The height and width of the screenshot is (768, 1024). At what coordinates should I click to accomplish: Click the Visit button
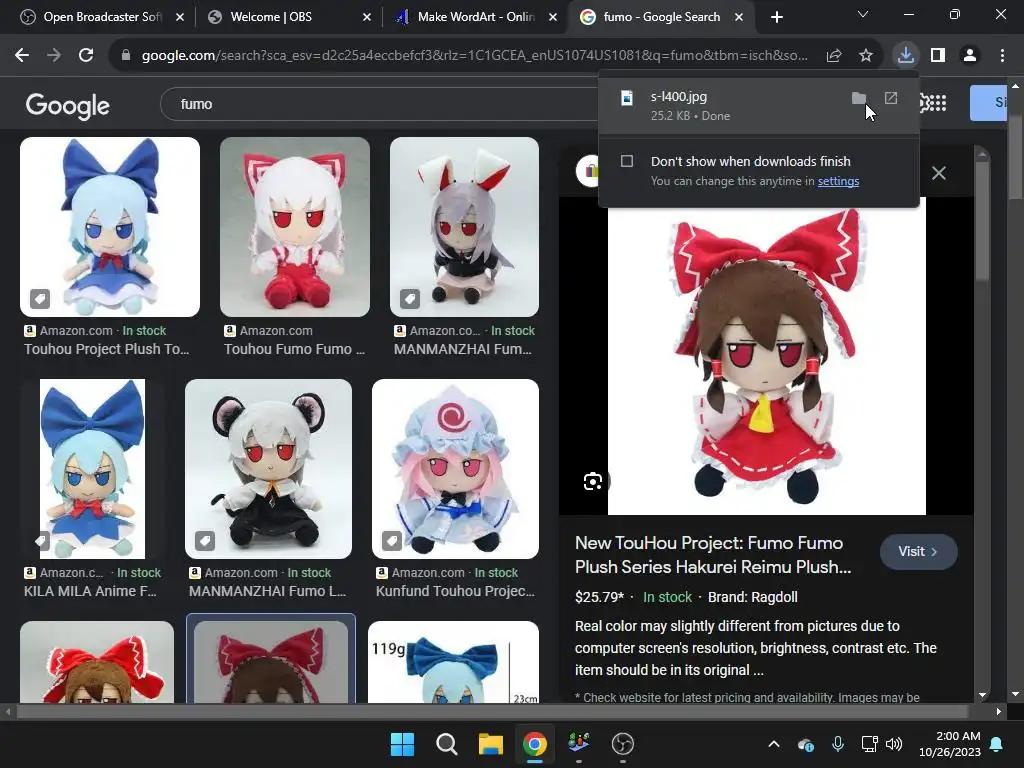click(918, 551)
